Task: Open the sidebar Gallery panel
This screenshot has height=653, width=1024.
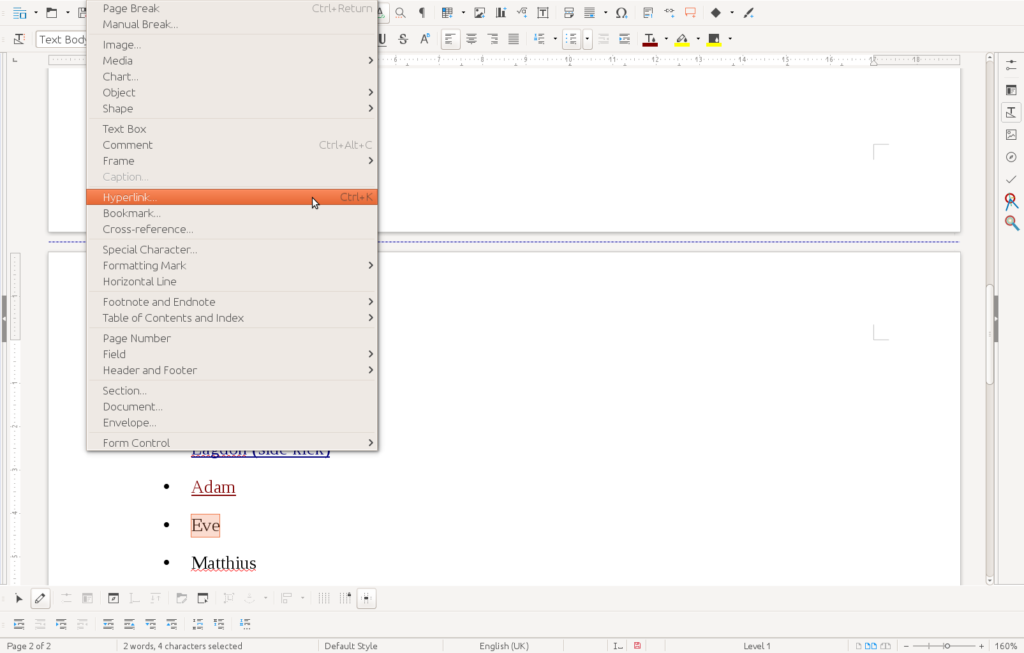Action: [1011, 134]
